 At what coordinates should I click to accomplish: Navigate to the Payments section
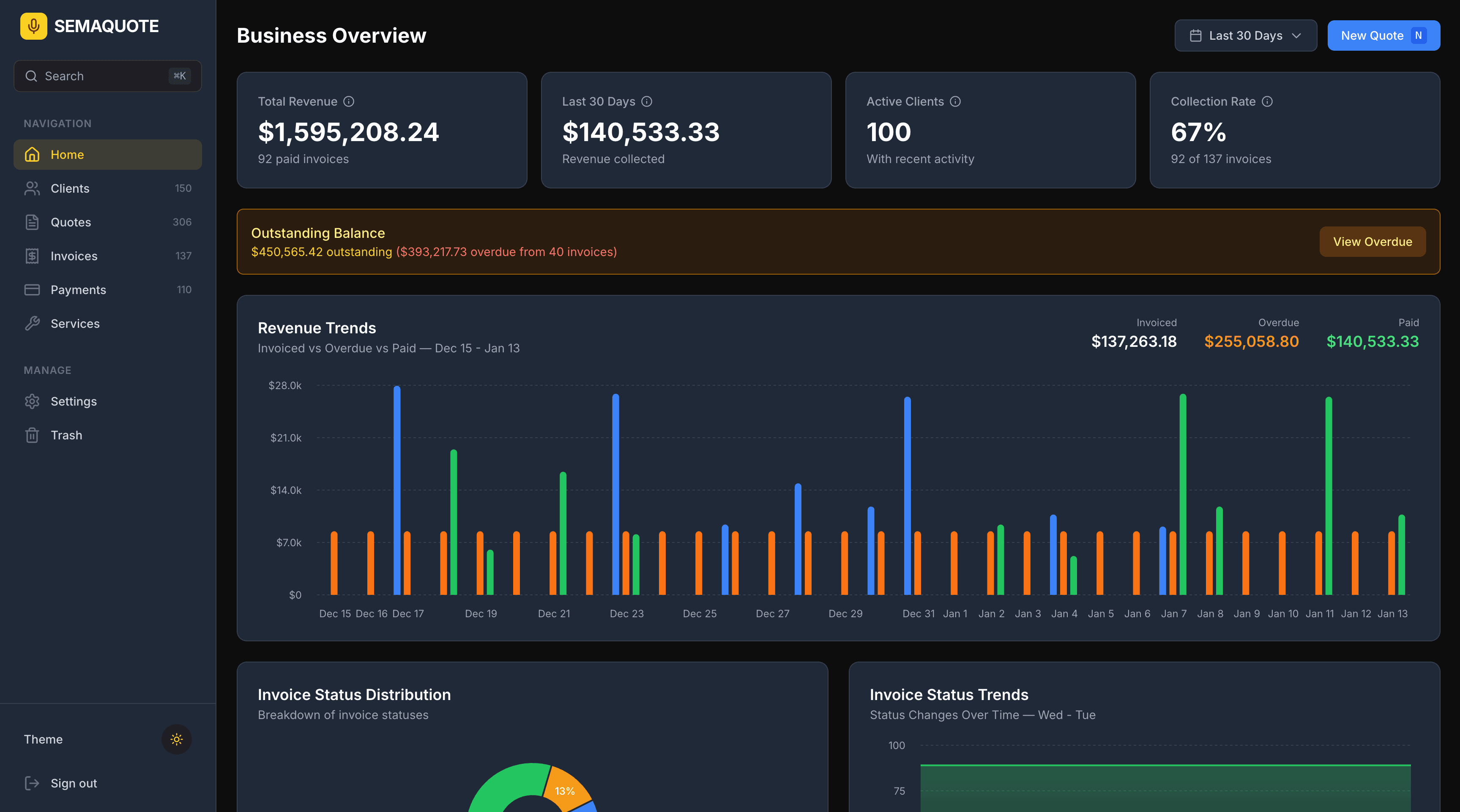pyautogui.click(x=79, y=289)
